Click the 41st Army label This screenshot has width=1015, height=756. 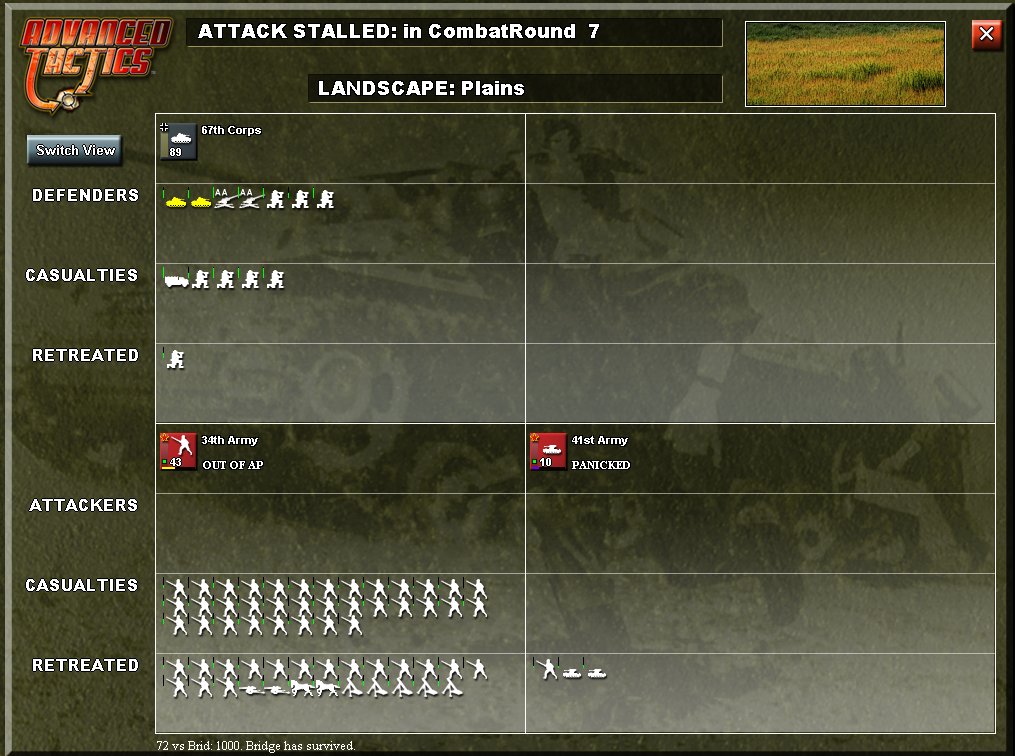(599, 440)
